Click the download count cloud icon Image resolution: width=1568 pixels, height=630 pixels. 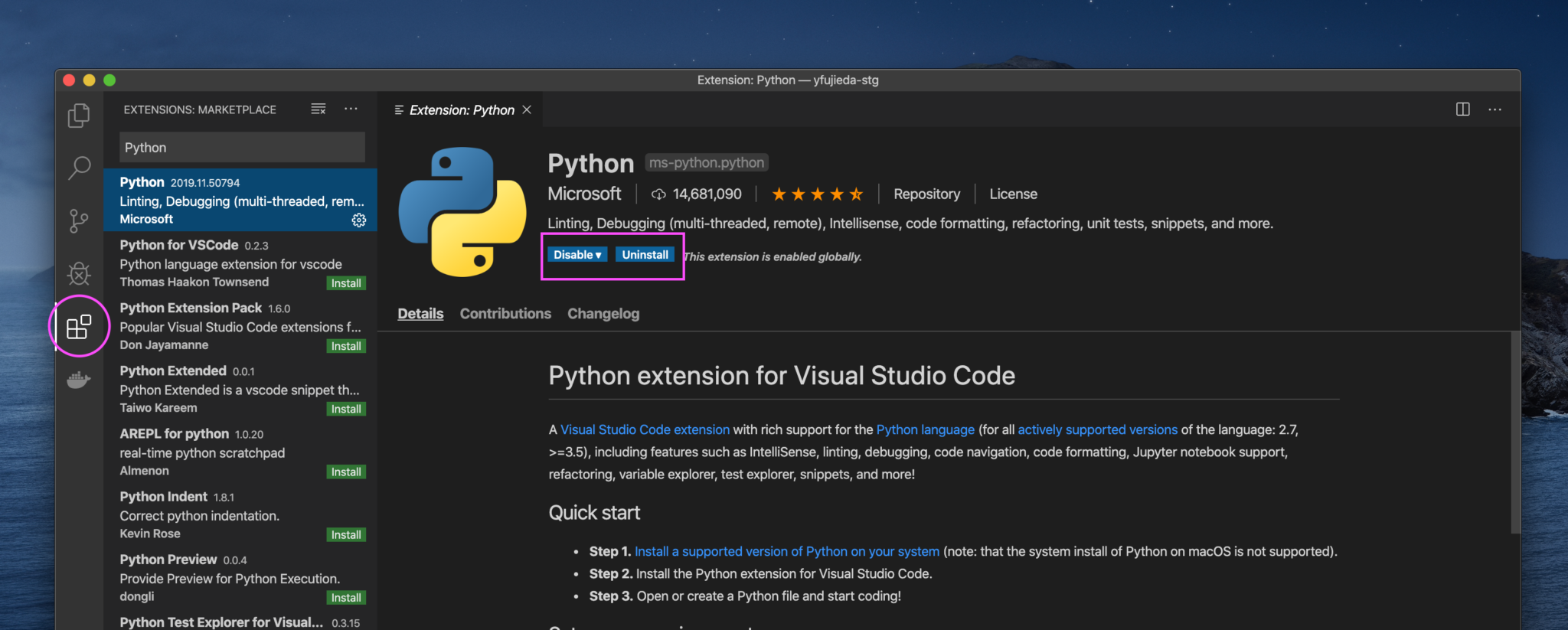(658, 194)
